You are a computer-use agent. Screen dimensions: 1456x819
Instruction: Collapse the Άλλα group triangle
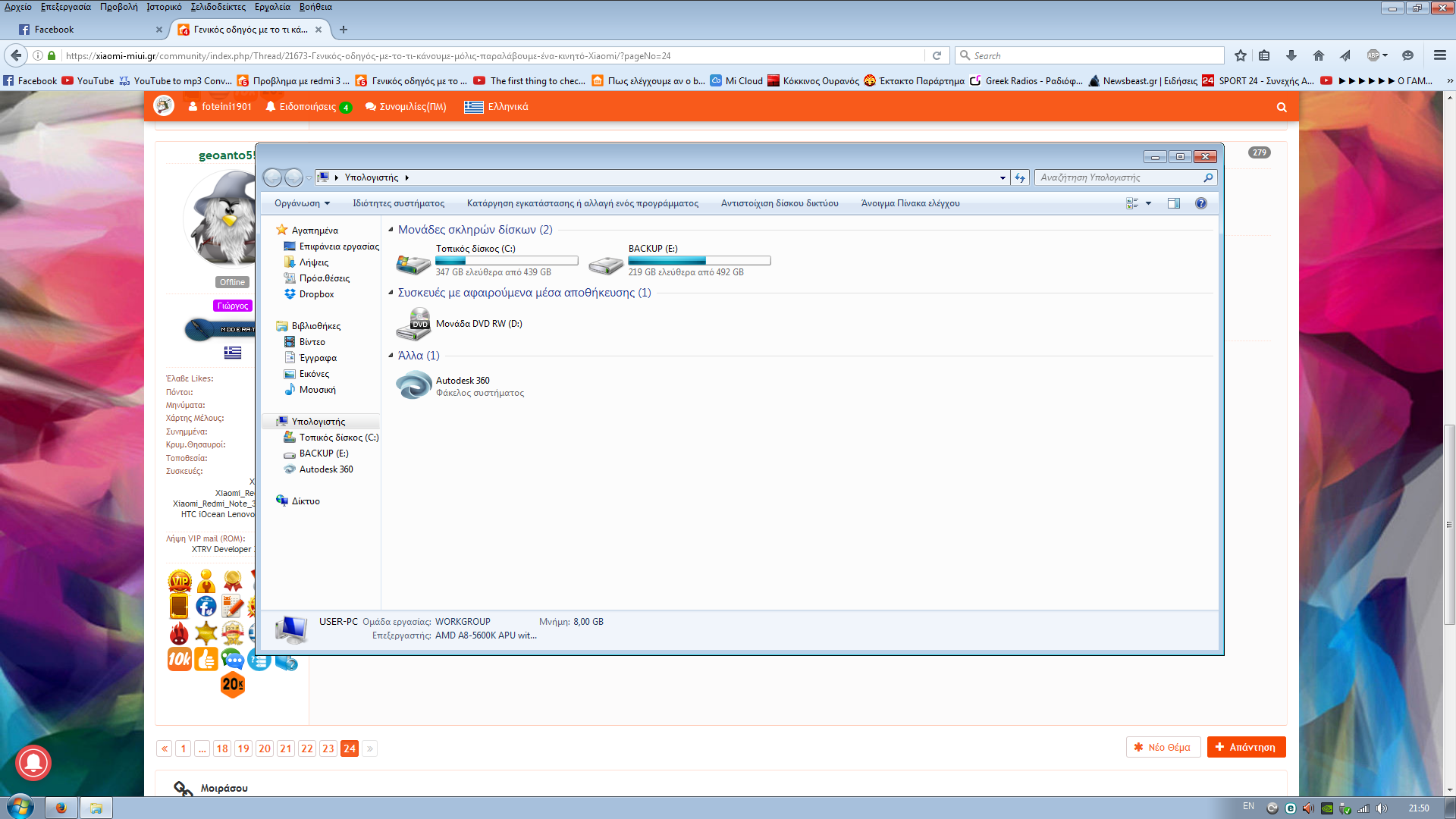click(391, 356)
